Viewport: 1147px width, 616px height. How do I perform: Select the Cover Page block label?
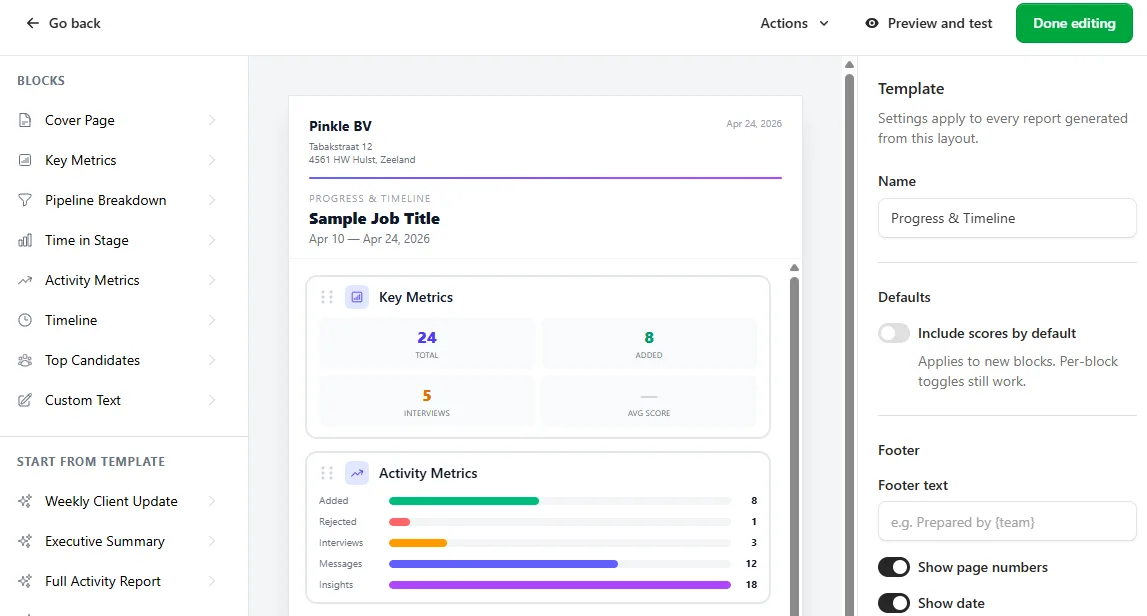80,120
